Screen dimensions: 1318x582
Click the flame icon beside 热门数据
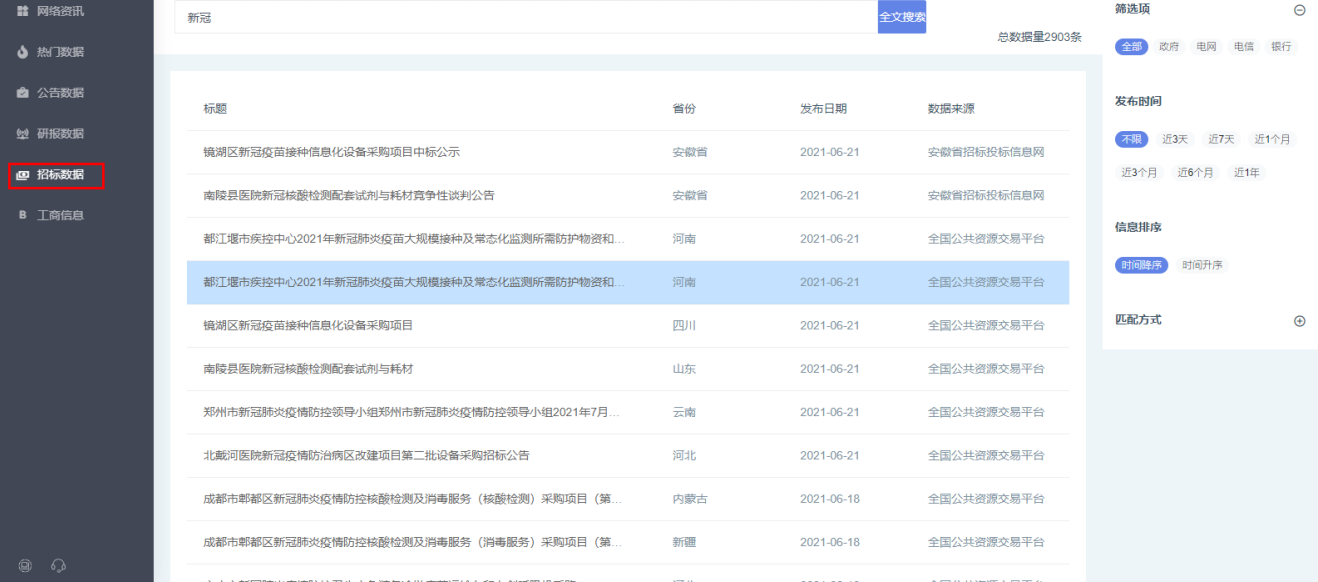click(x=22, y=52)
